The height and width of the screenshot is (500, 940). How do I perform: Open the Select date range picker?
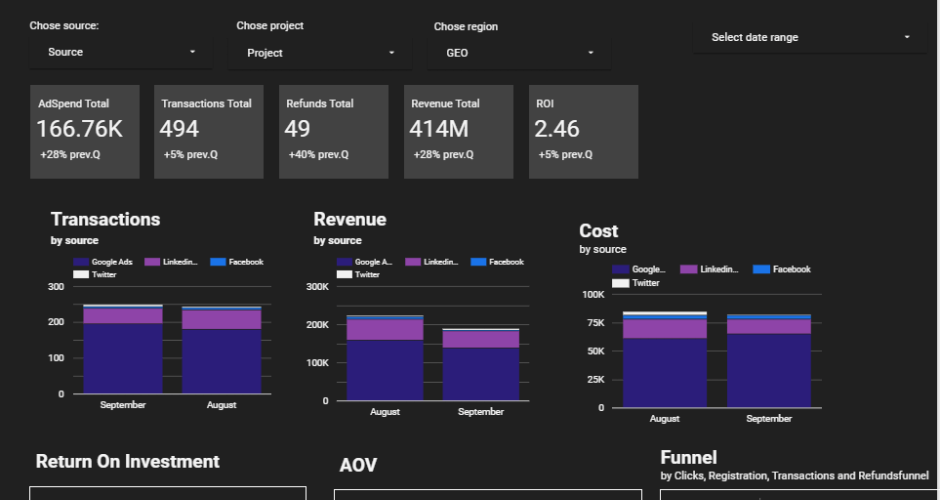(x=809, y=38)
